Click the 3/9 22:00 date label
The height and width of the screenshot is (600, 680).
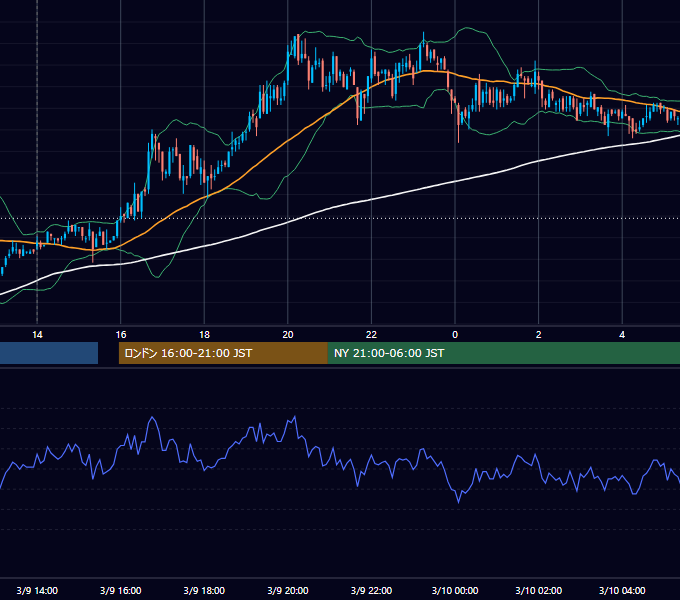tap(371, 590)
